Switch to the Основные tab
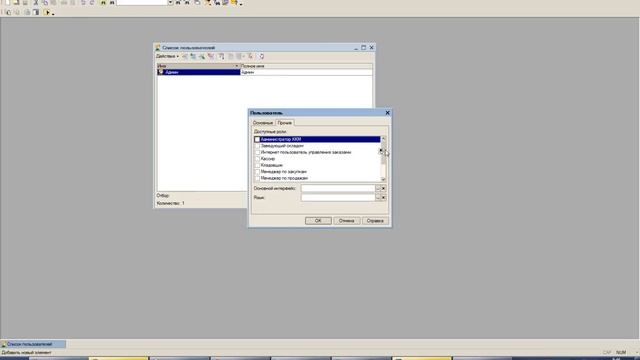Viewport: 640px width, 360px height. pos(263,123)
